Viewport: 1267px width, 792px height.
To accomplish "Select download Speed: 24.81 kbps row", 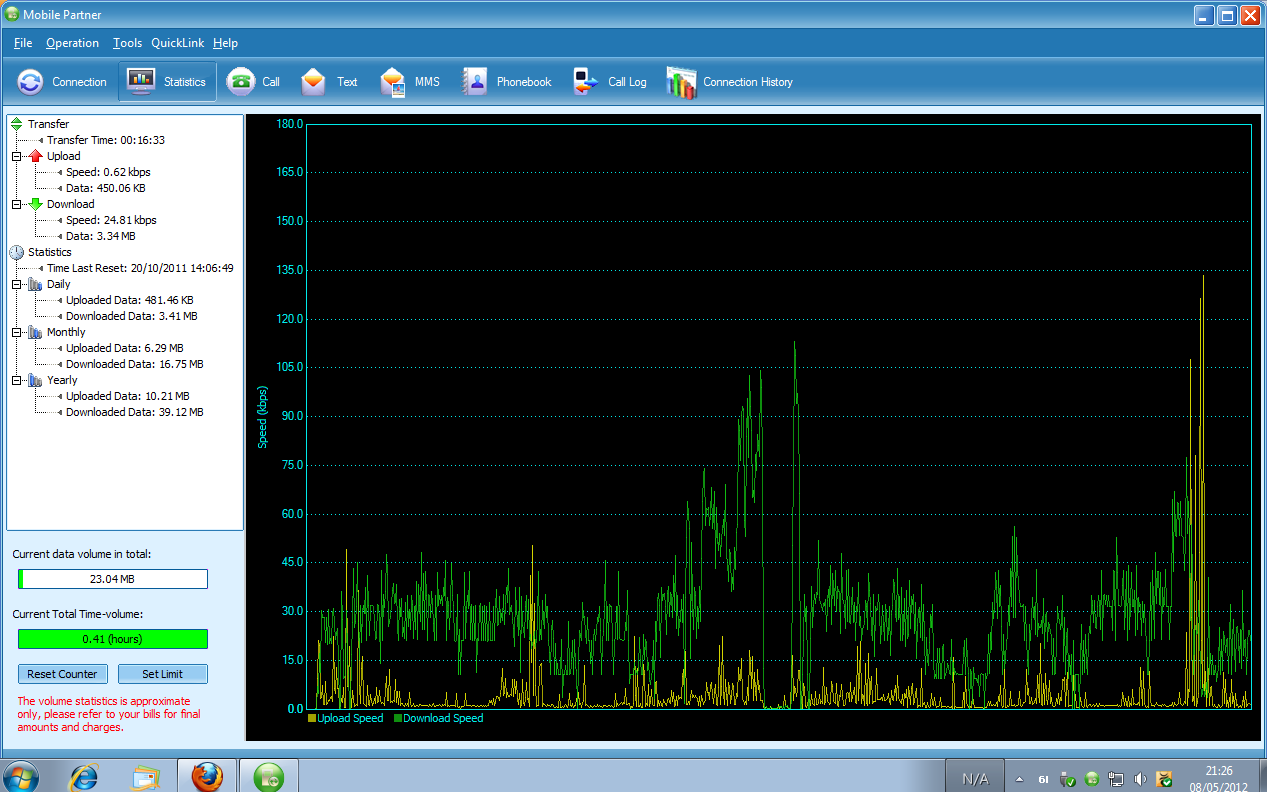I will 111,220.
